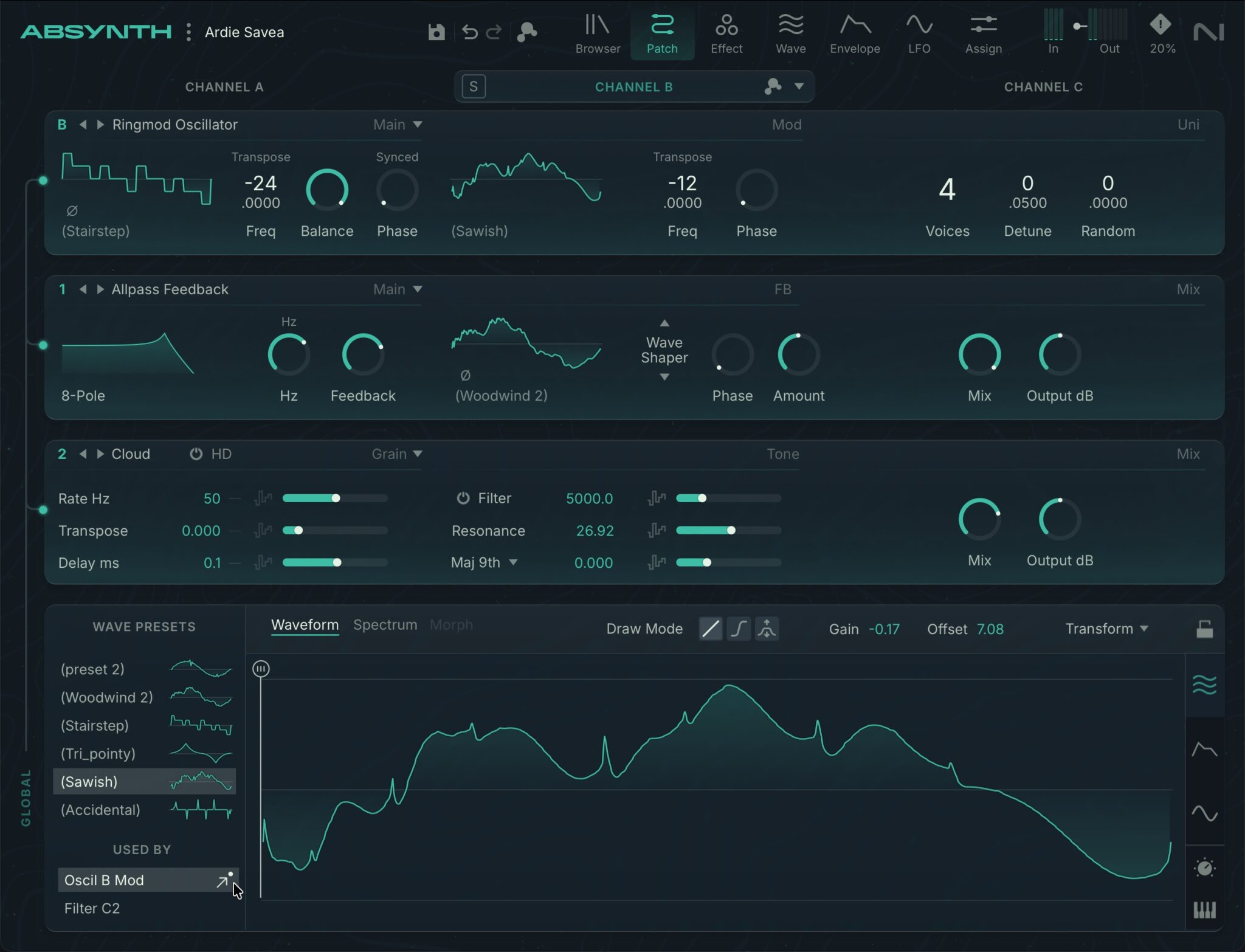Click the 20% CPU indicator icon
Screen dimensions: 1245x952
1161,25
